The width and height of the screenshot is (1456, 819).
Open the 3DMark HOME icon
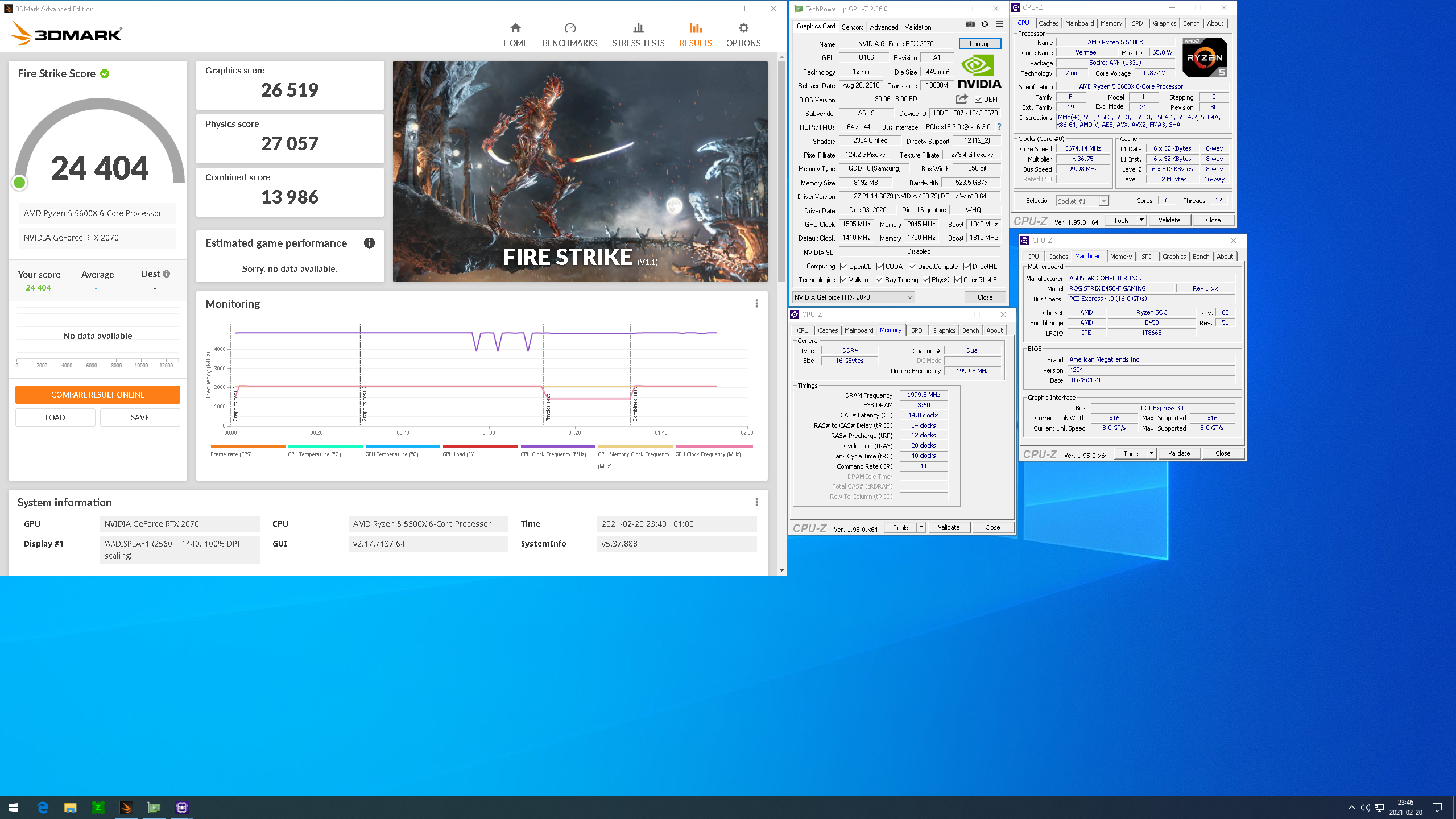coord(515,28)
